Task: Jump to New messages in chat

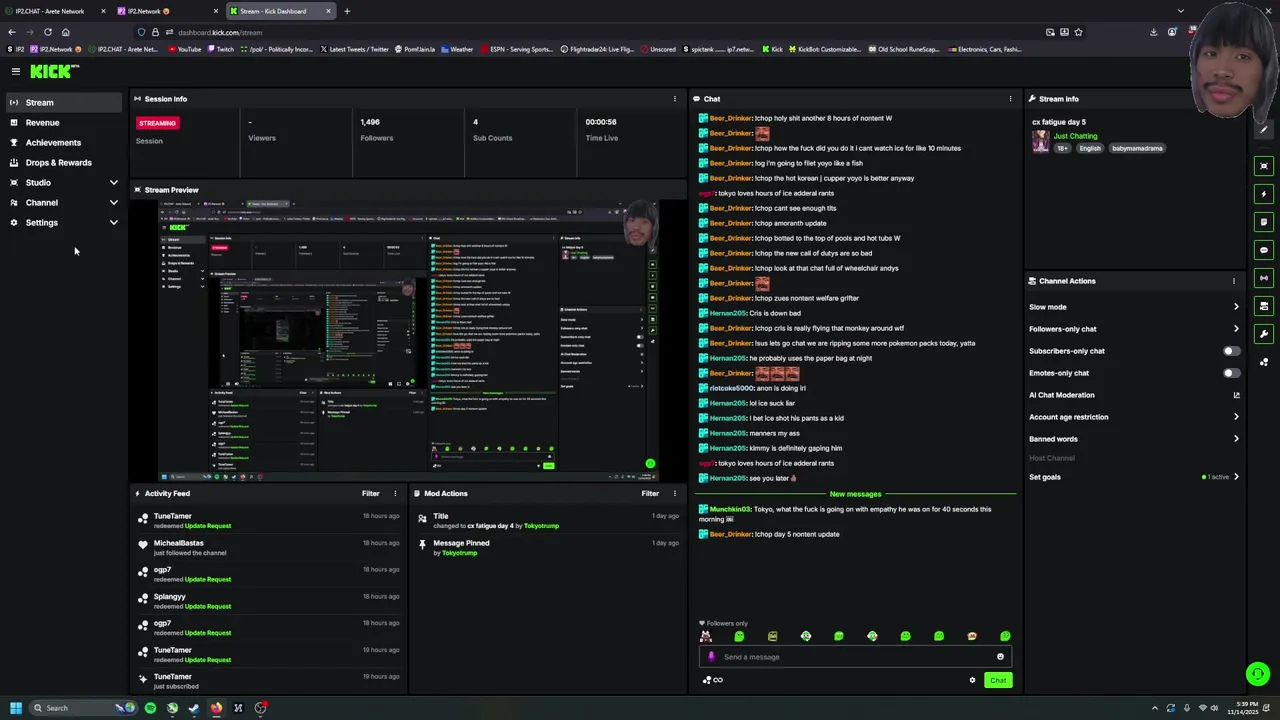Action: [855, 494]
